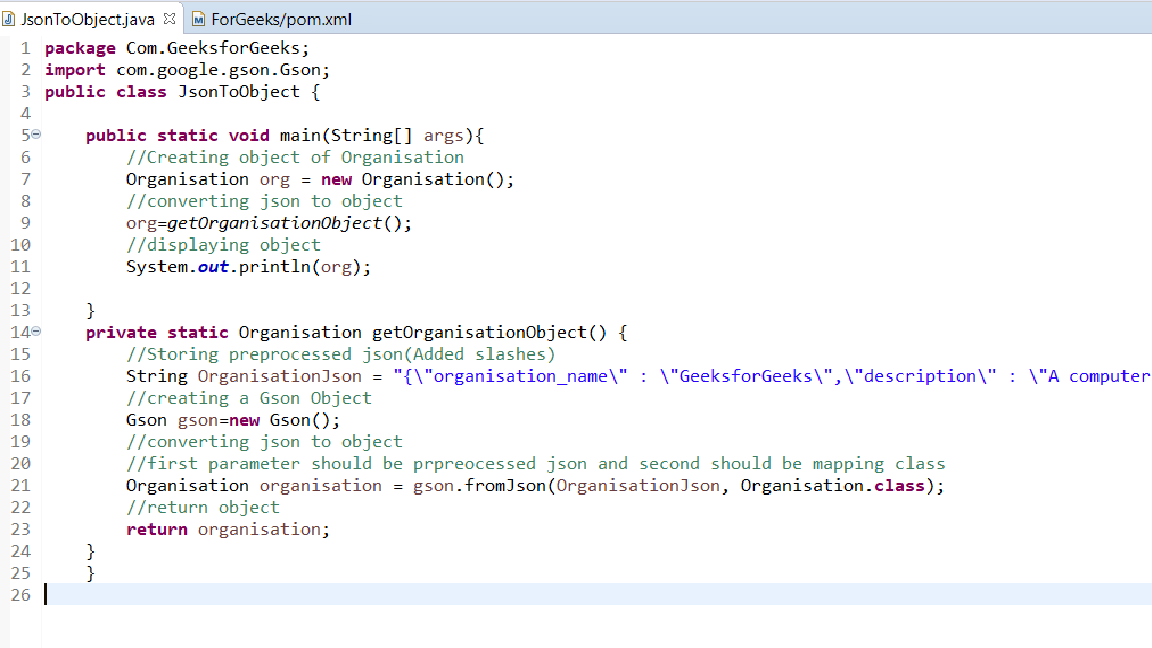Click 'private static' on line 14

(157, 333)
